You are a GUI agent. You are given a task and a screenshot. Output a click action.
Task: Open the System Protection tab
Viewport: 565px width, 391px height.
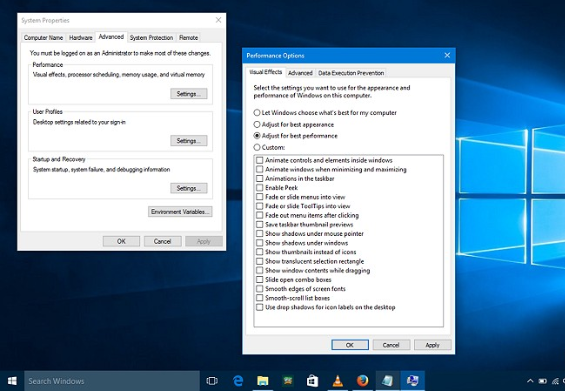click(x=151, y=37)
